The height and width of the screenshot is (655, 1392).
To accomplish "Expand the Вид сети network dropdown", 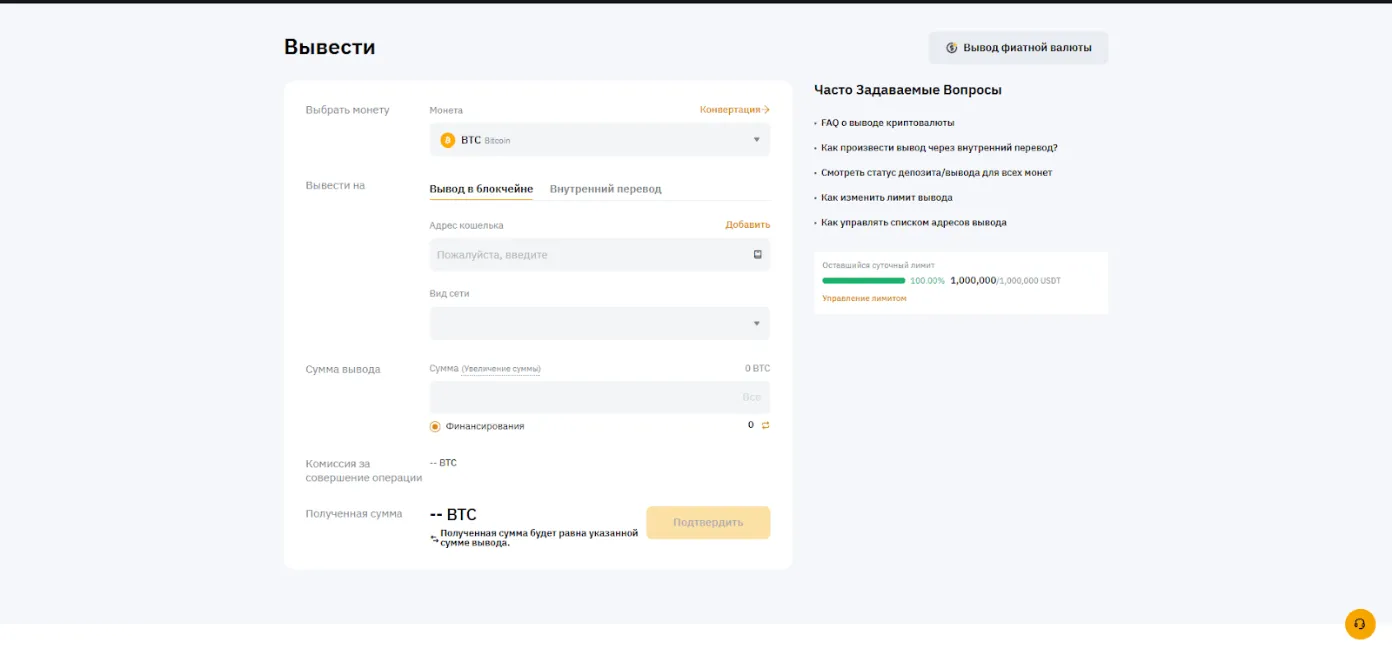I will (x=600, y=323).
